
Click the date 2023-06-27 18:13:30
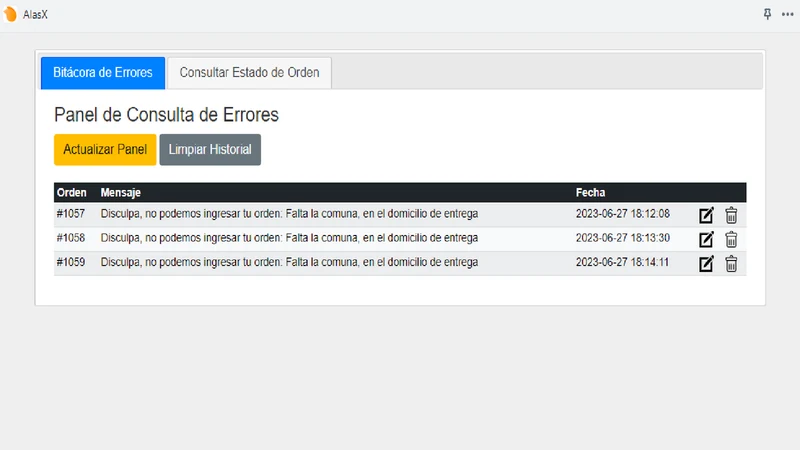[622, 238]
